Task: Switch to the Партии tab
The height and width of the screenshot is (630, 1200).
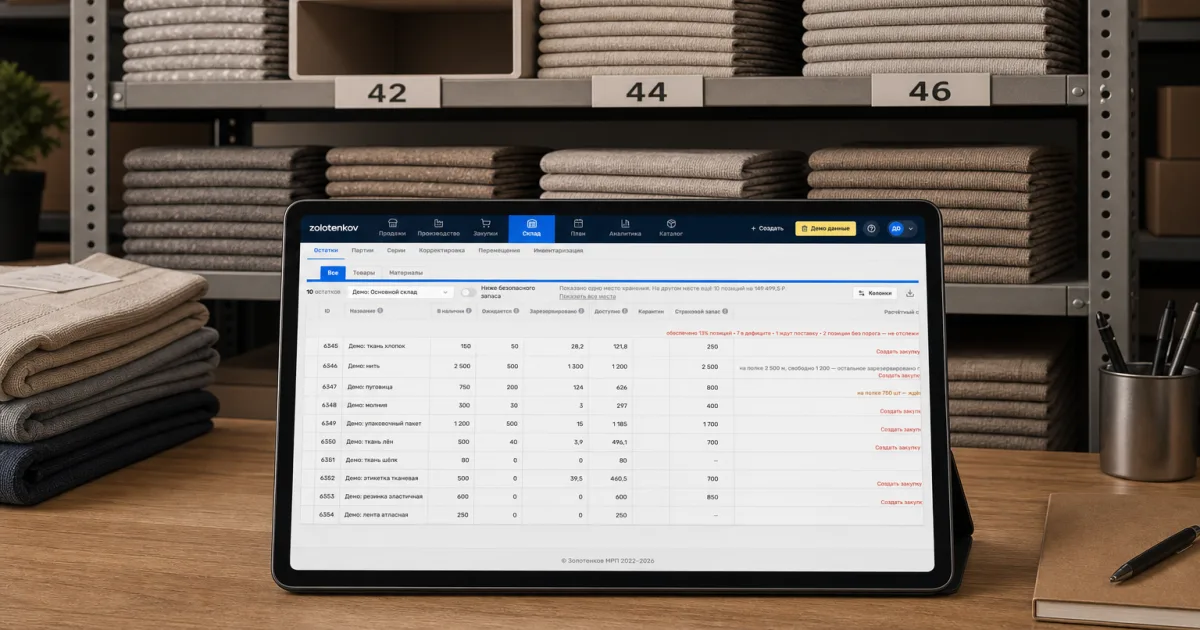Action: click(363, 250)
